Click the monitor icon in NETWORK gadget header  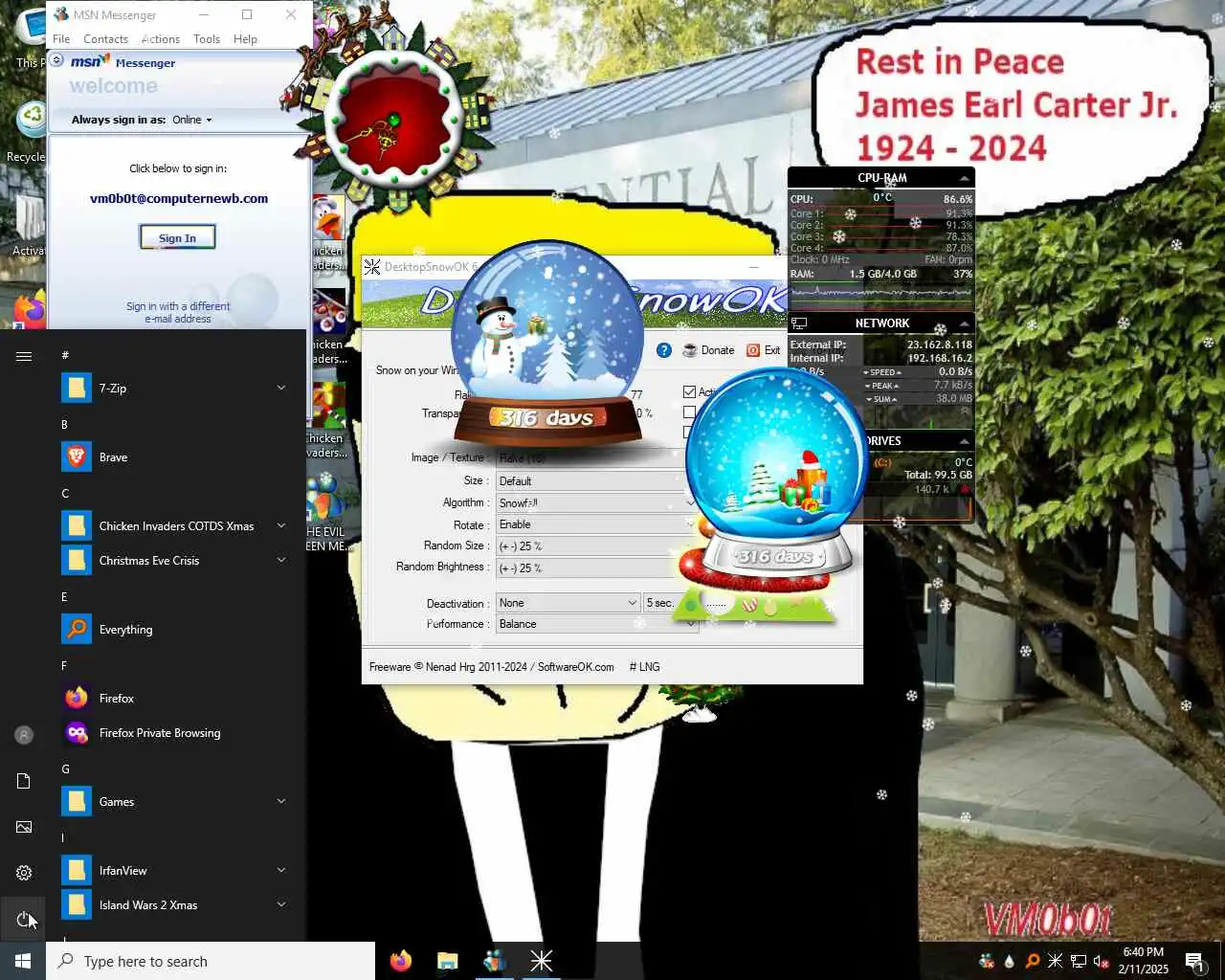799,323
